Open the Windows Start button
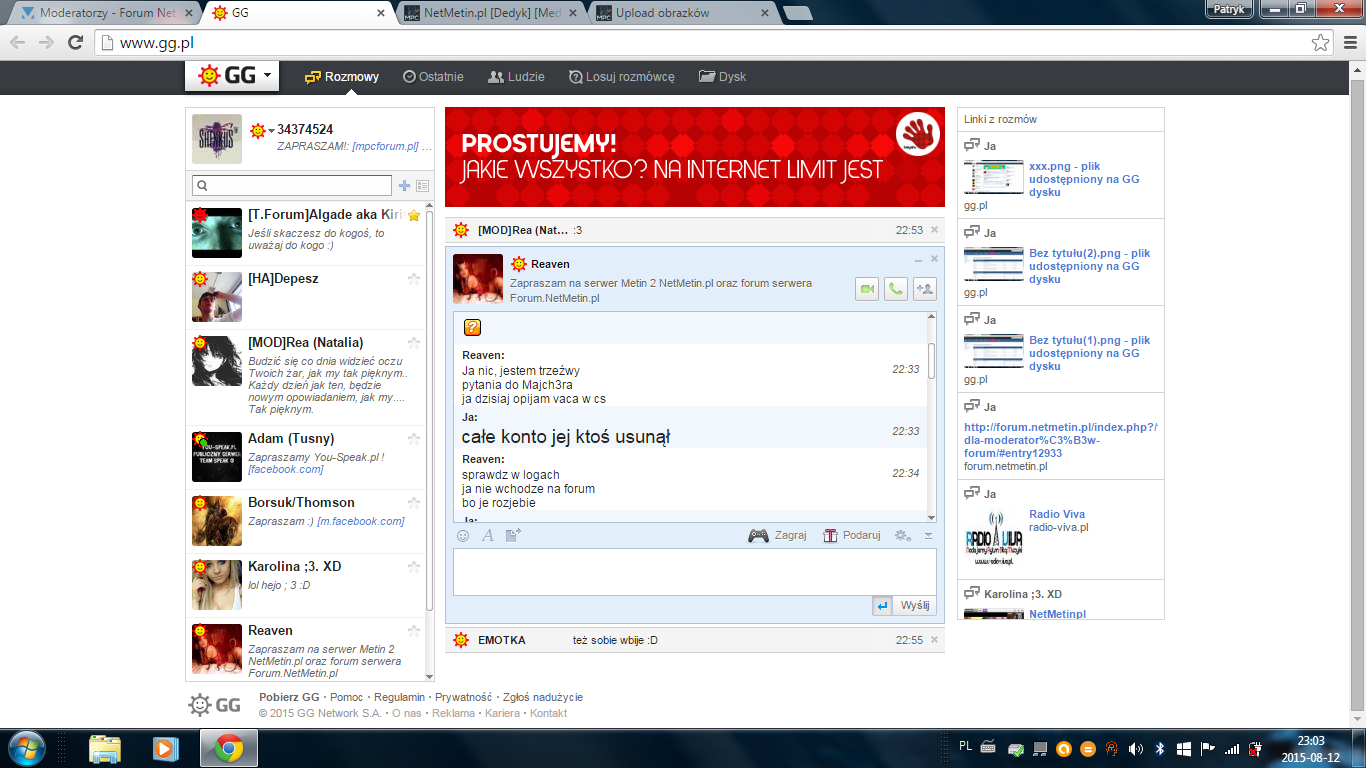The width and height of the screenshot is (1366, 768). pyautogui.click(x=27, y=748)
